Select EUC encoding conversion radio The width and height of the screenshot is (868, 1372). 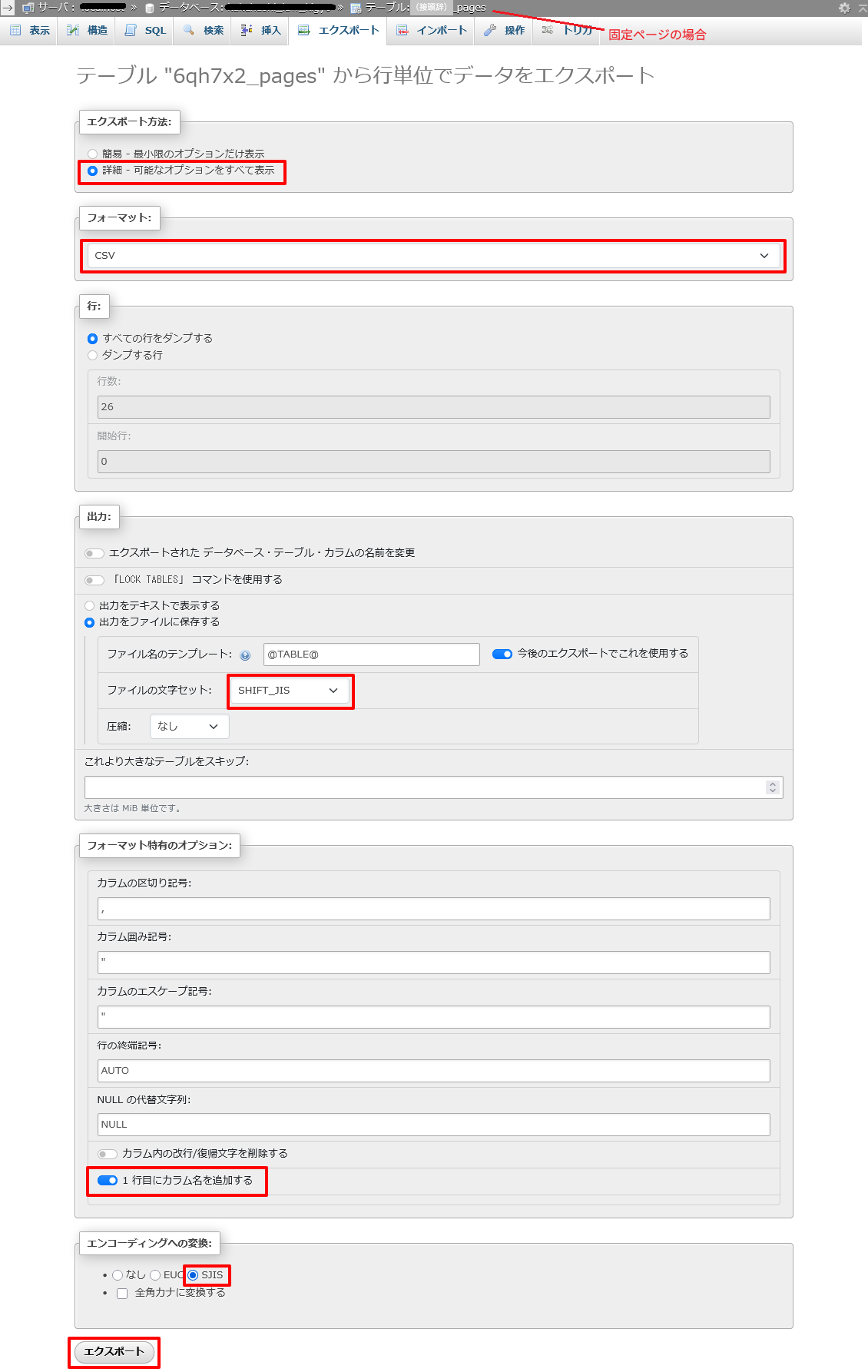(155, 1275)
